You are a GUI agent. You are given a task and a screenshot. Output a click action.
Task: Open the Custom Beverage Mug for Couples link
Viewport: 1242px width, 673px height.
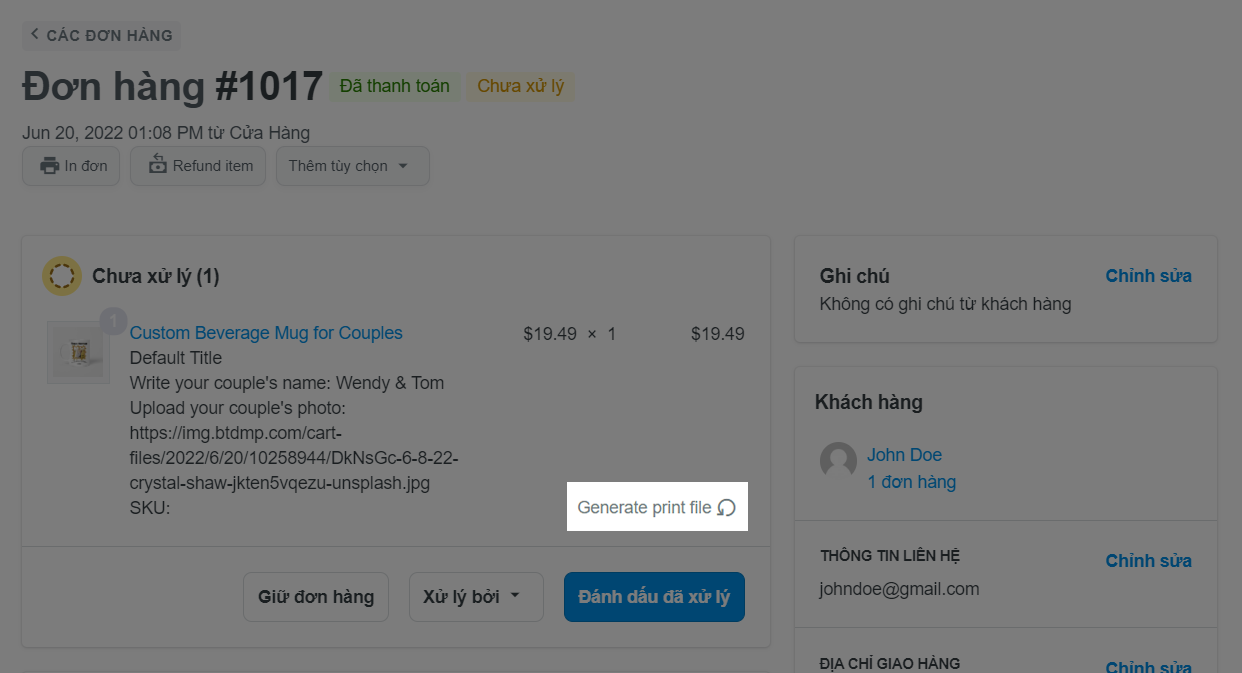pyautogui.click(x=266, y=333)
